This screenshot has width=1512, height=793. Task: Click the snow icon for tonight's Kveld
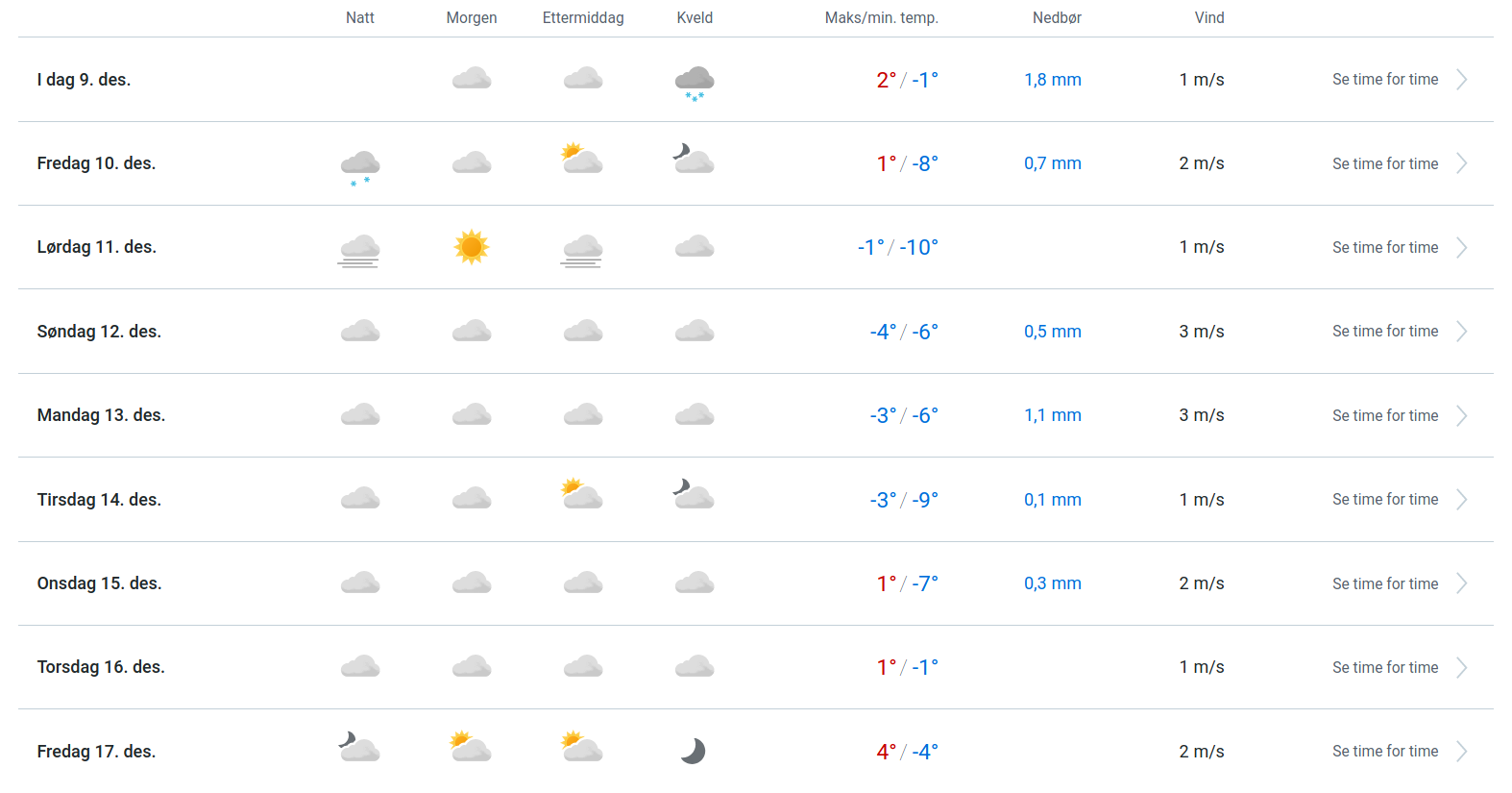point(694,83)
